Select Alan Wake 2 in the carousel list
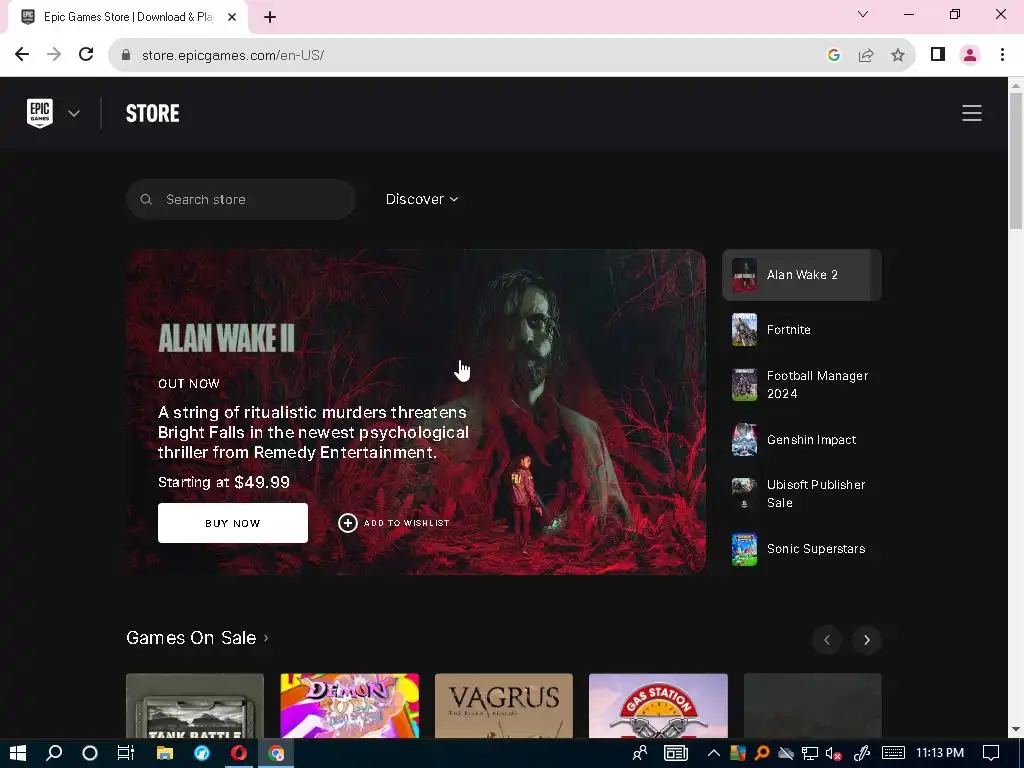This screenshot has height=768, width=1024. (801, 275)
